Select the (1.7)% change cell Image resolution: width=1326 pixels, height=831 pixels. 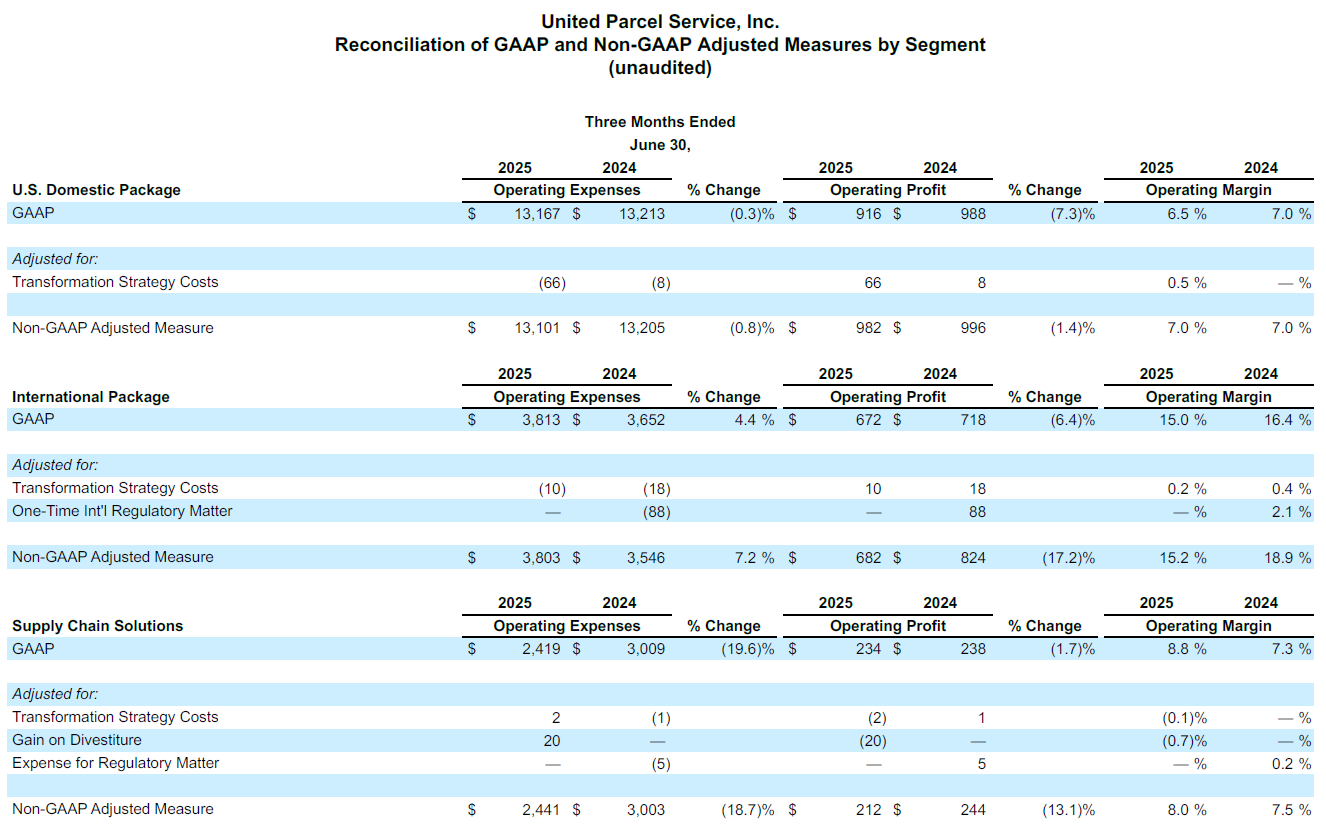coord(1073,649)
